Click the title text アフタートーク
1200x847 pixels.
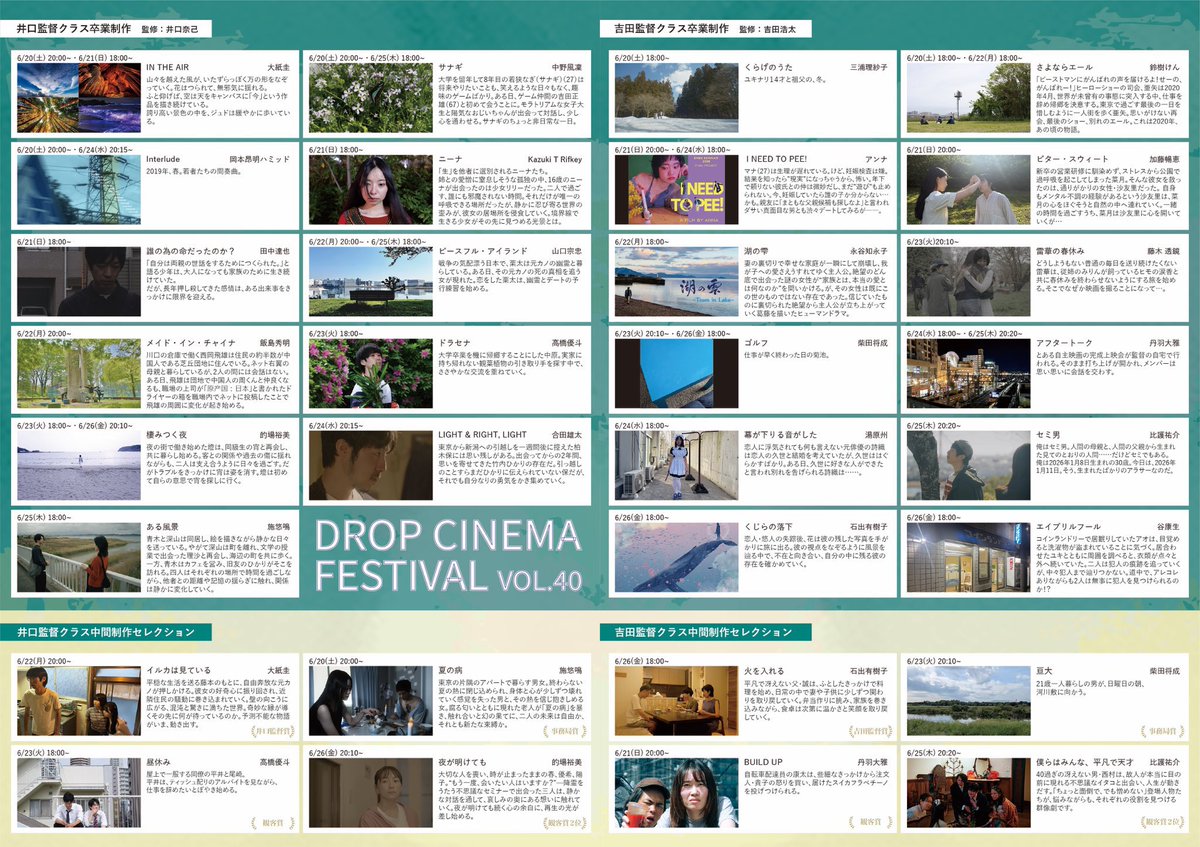pos(1065,343)
